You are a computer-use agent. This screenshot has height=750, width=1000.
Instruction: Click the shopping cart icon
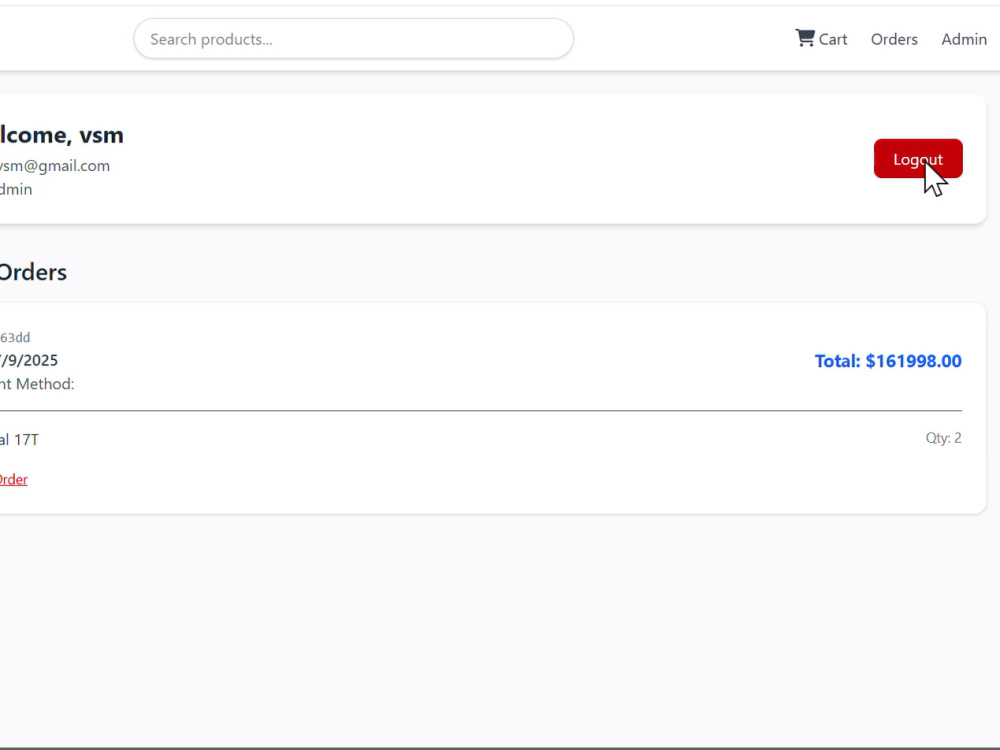[805, 38]
